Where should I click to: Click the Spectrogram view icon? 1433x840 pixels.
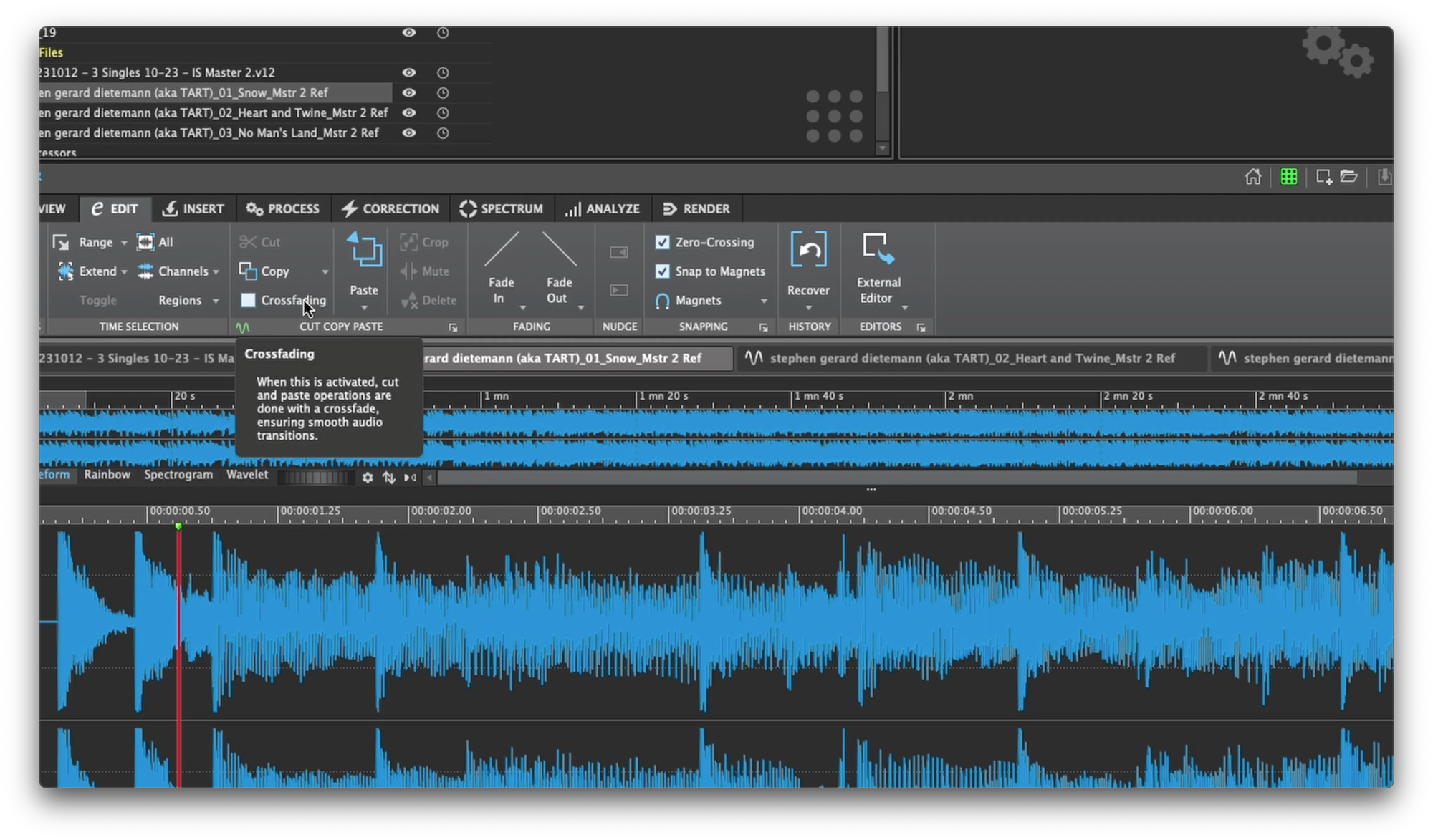178,474
